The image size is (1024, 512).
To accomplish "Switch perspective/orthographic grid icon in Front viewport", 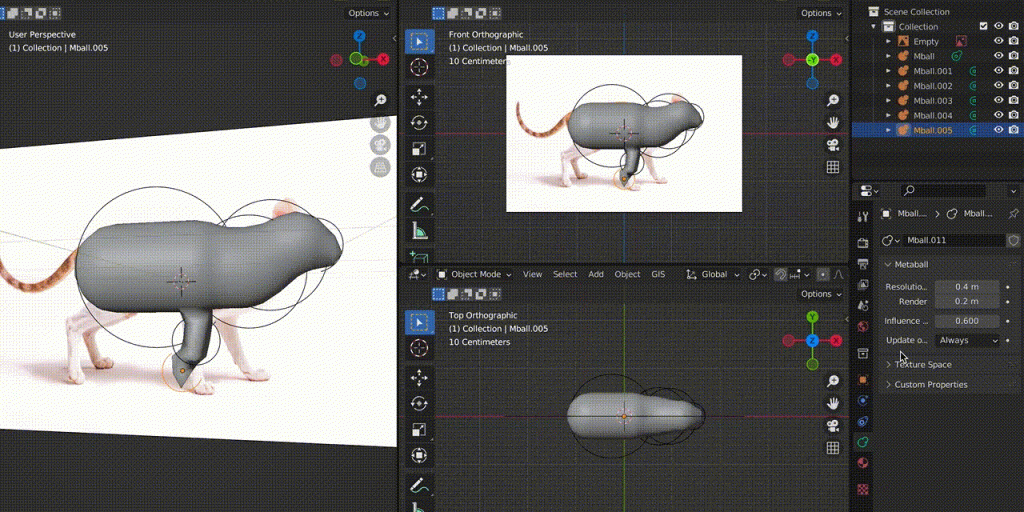I will coord(833,167).
